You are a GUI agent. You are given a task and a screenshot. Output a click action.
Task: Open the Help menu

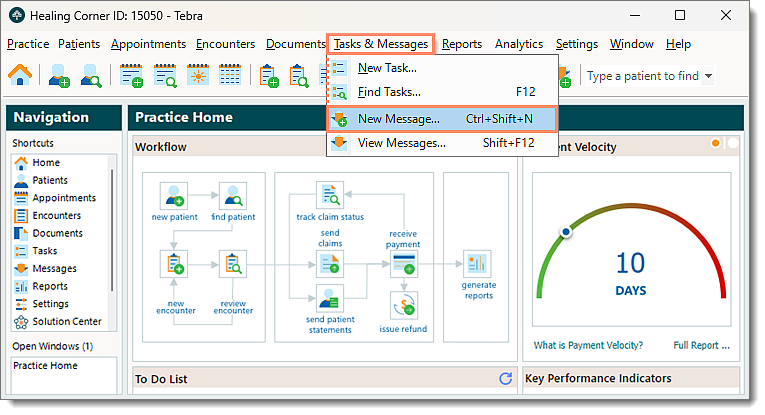tap(678, 44)
